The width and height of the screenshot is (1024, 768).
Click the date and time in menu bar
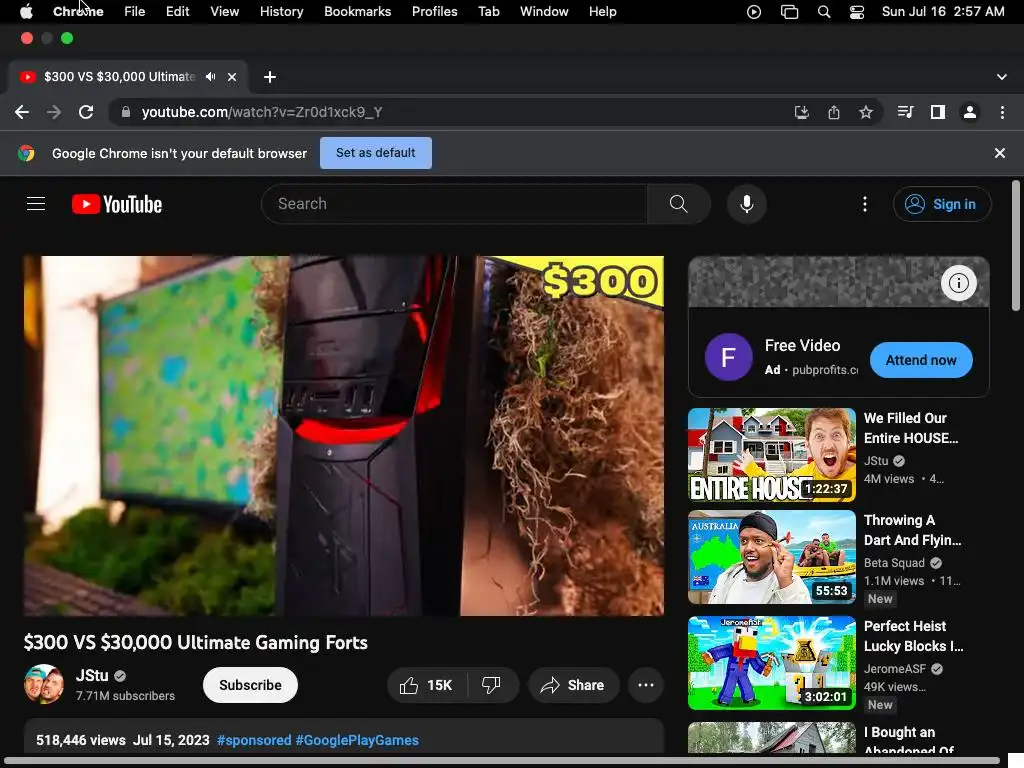point(943,11)
